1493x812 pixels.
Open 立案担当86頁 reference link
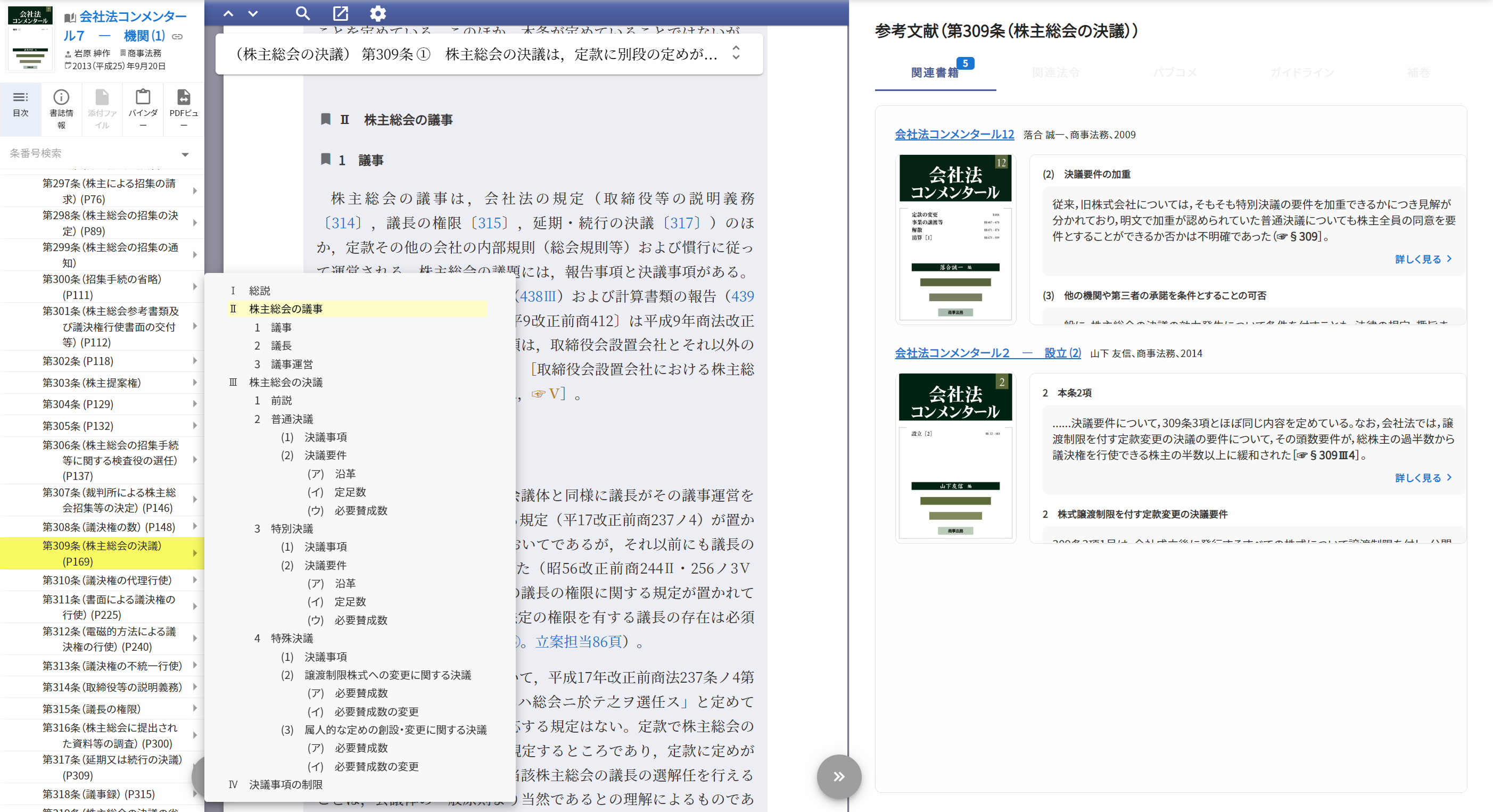point(579,642)
